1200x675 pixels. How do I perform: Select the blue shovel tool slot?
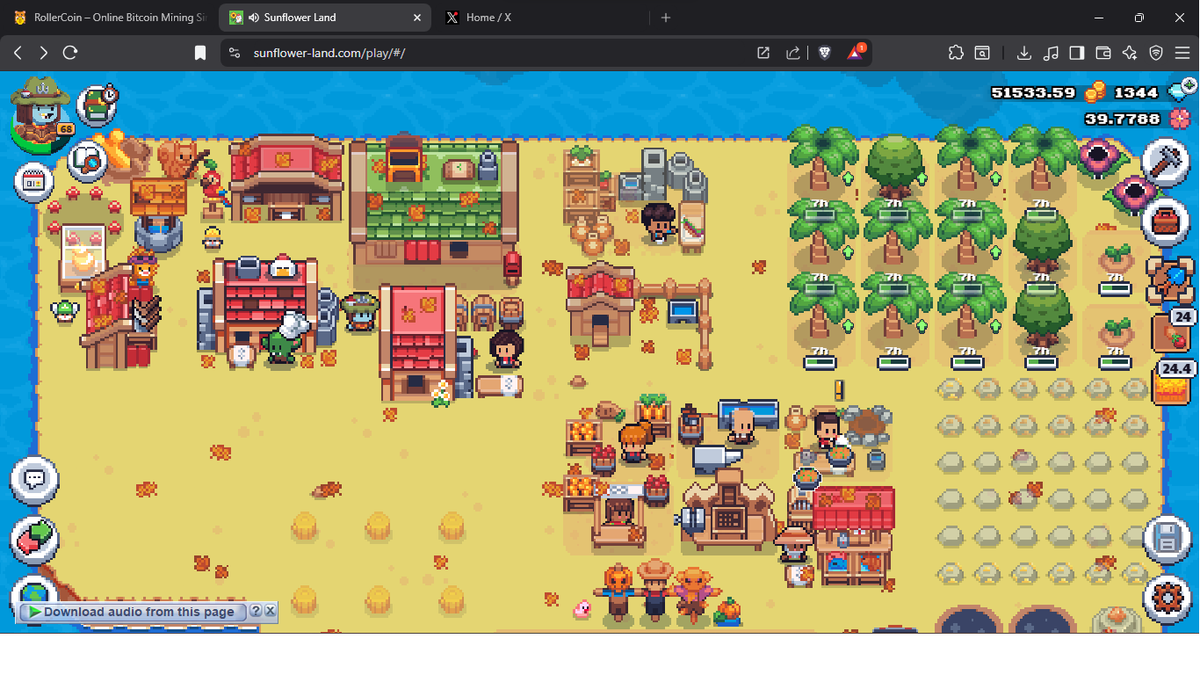[x=1169, y=280]
